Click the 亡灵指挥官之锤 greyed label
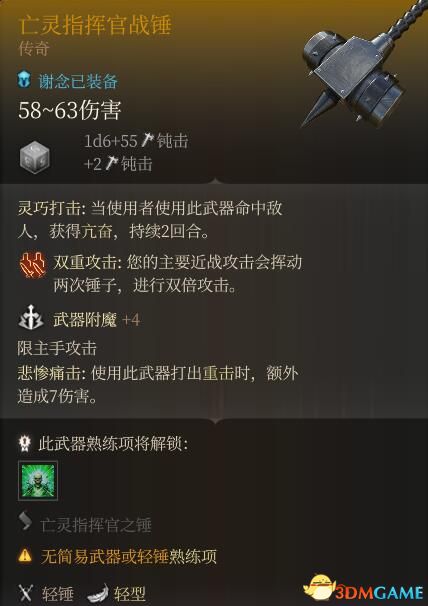 [95, 524]
